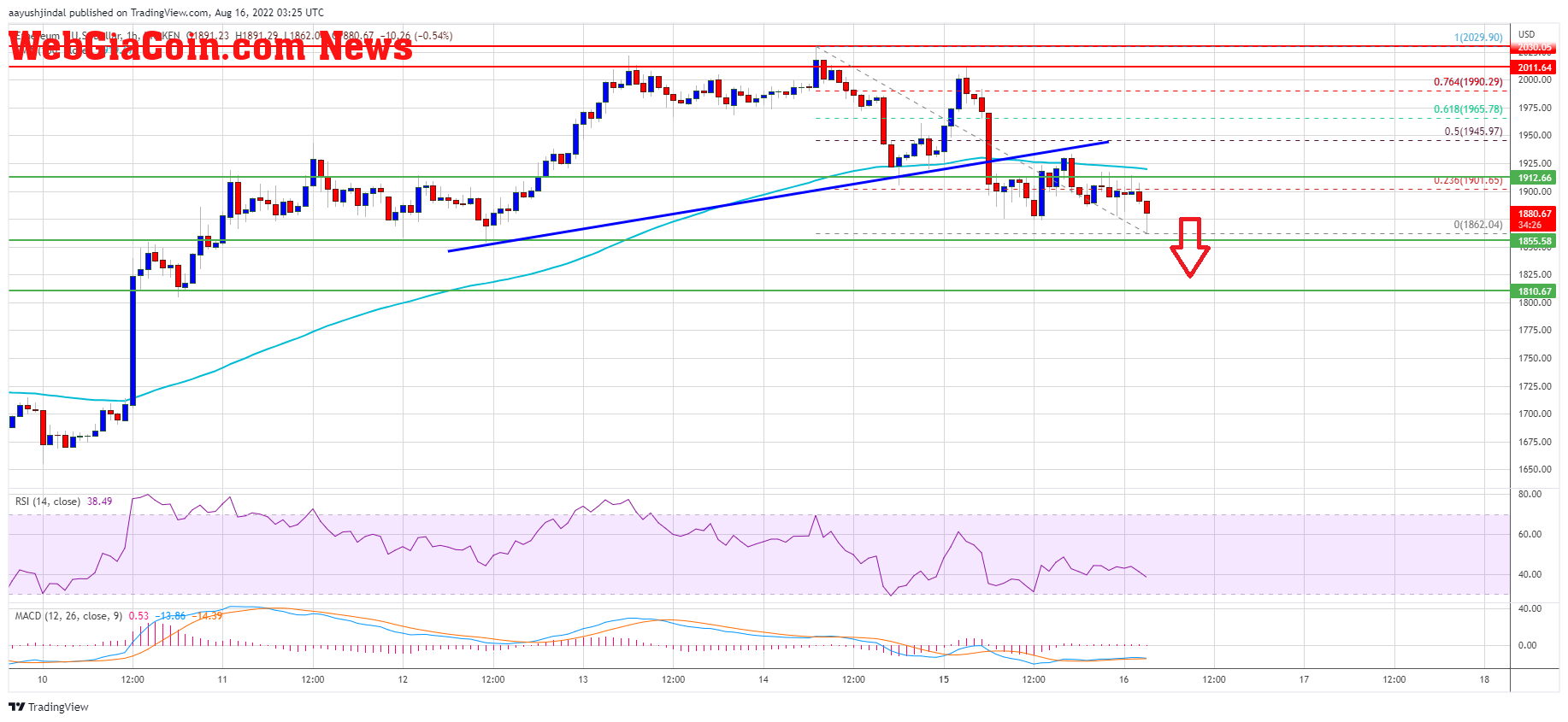This screenshot has height=722, width=1568.
Task: Click the green 1810.67 support label
Action: tap(1535, 291)
